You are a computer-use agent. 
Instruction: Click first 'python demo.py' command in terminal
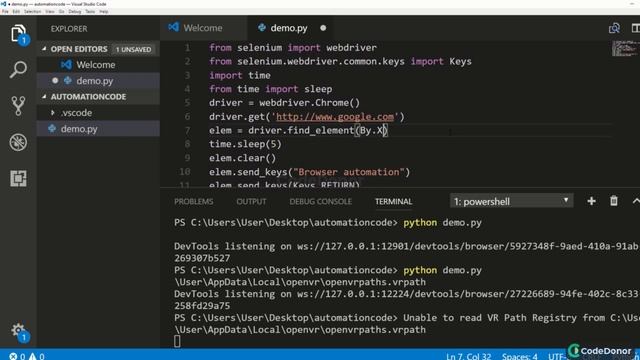[442, 223]
